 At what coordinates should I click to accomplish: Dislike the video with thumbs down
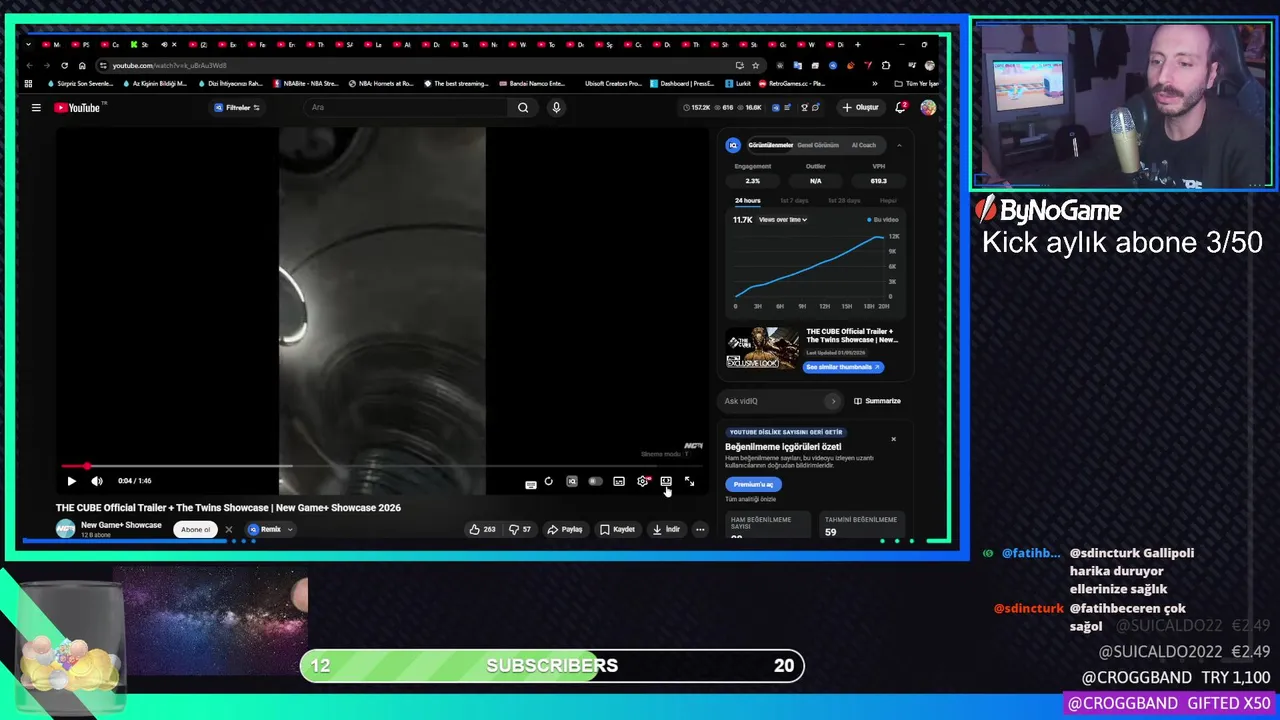[x=520, y=529]
